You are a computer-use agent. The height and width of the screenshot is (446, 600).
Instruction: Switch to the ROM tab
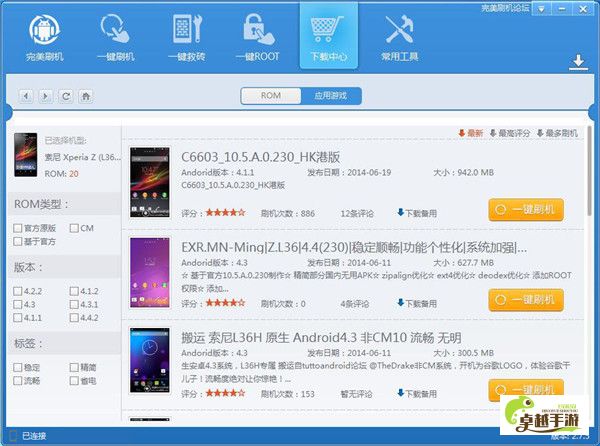click(271, 96)
